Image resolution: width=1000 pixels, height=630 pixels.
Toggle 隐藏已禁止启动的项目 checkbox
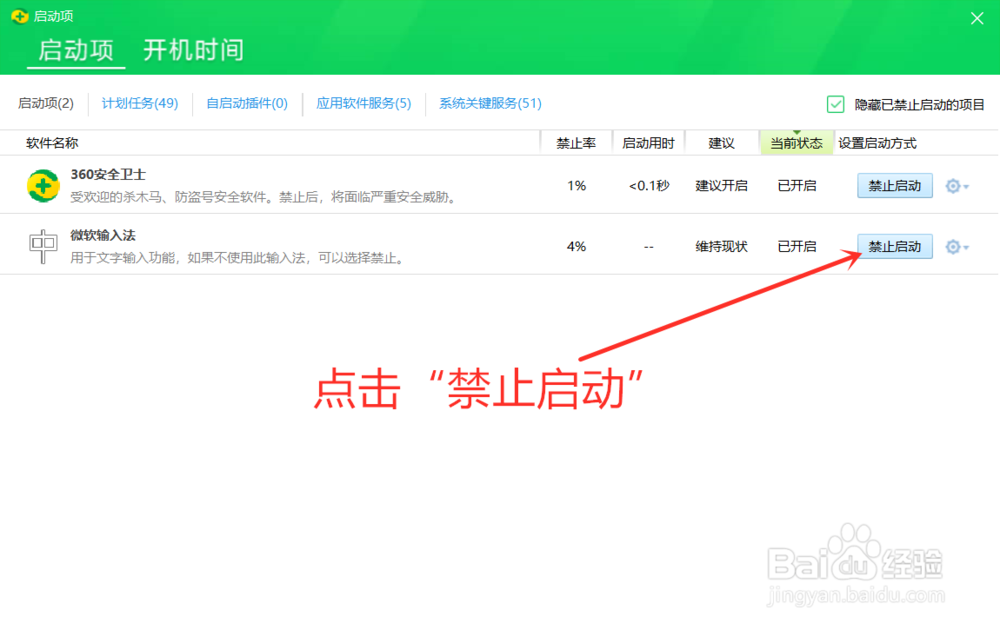coord(835,104)
